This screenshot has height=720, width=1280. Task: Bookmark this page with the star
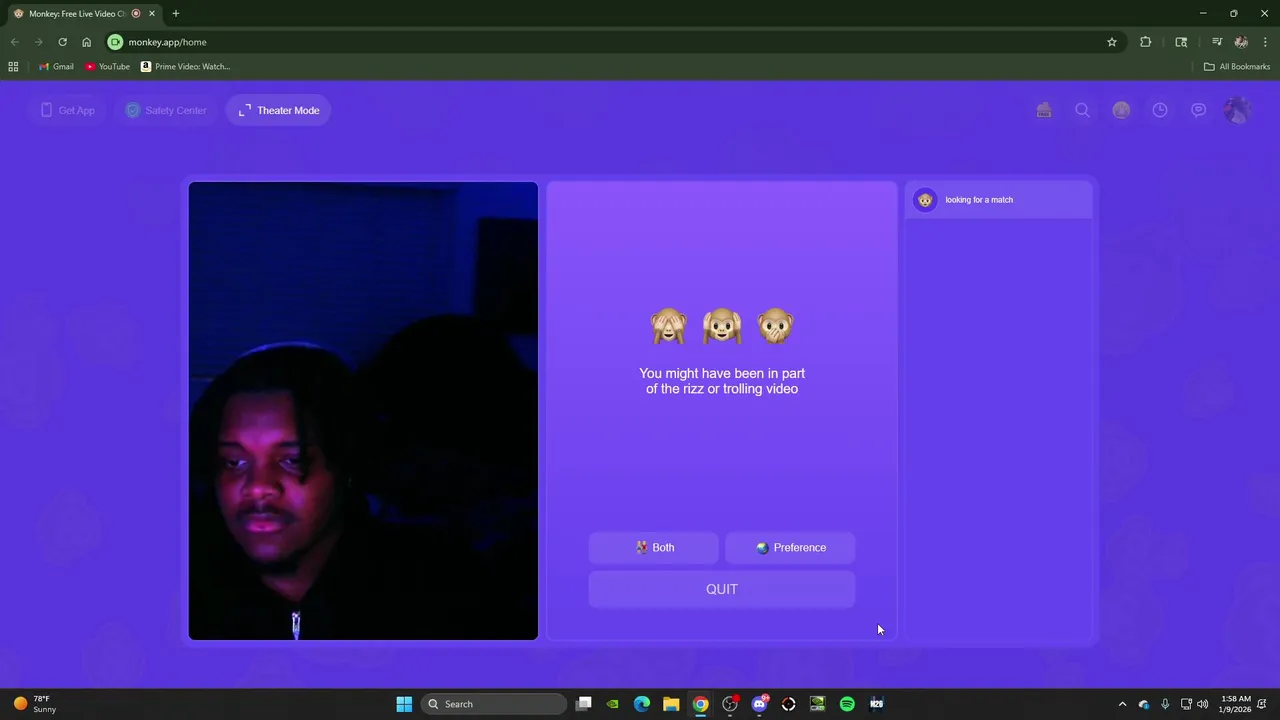pos(1111,42)
